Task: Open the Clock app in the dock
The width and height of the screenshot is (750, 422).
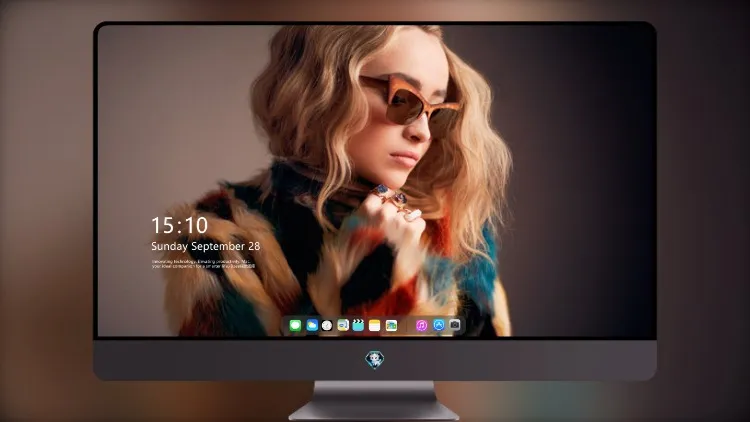Action: (x=327, y=326)
